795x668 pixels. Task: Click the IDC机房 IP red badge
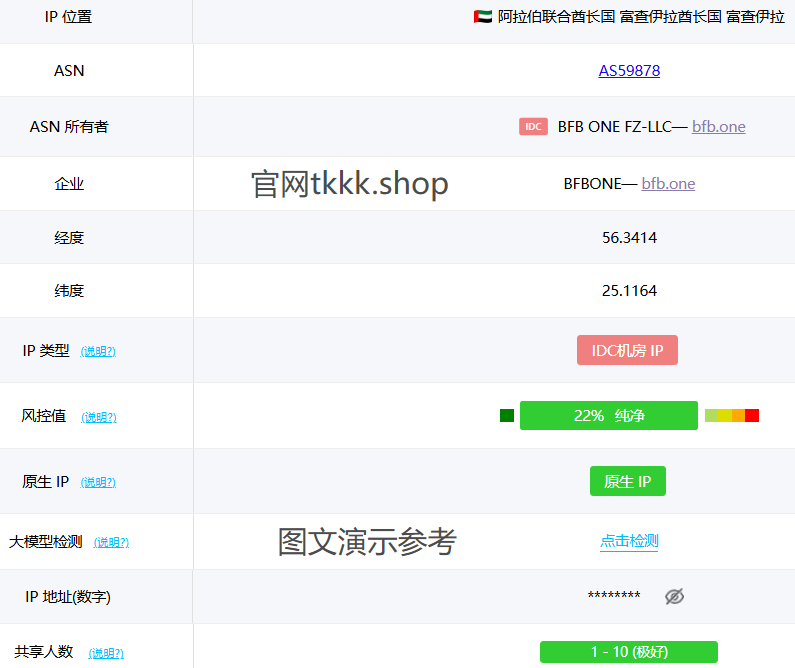627,350
